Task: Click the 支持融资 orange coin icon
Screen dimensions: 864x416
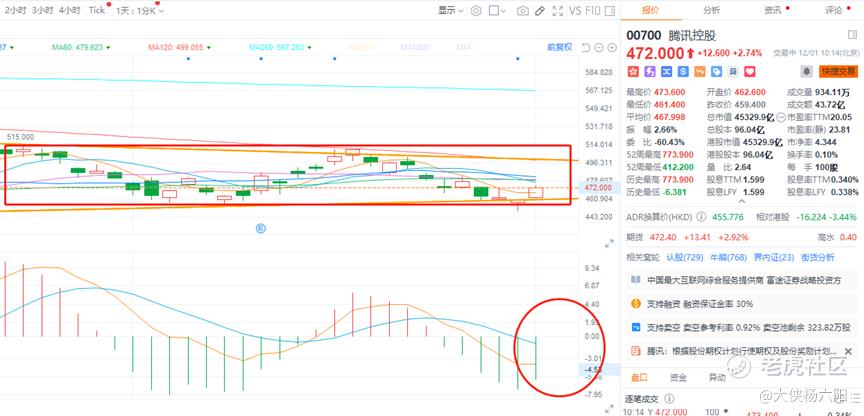Action: tap(636, 304)
